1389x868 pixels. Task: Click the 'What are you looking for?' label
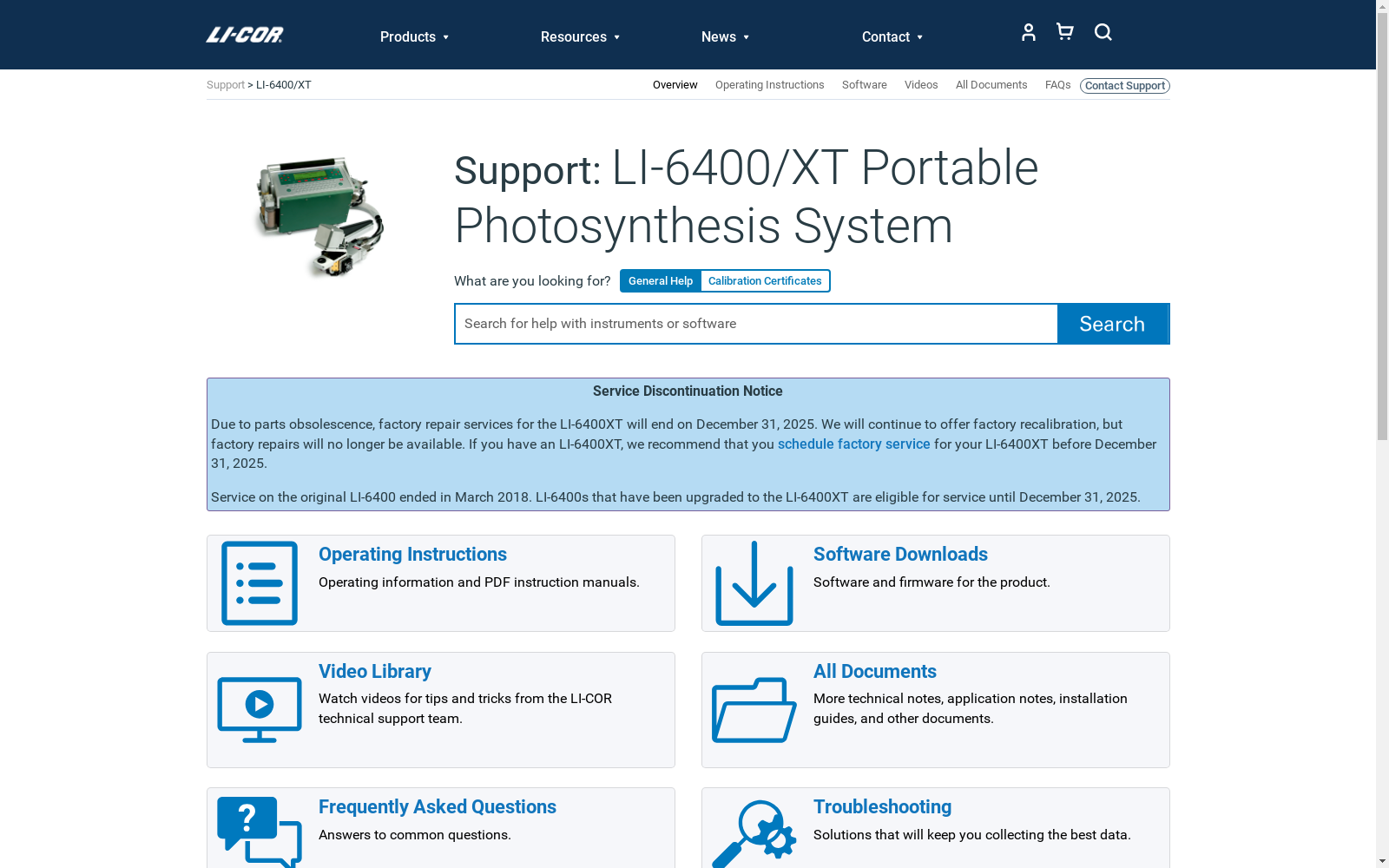(x=532, y=281)
